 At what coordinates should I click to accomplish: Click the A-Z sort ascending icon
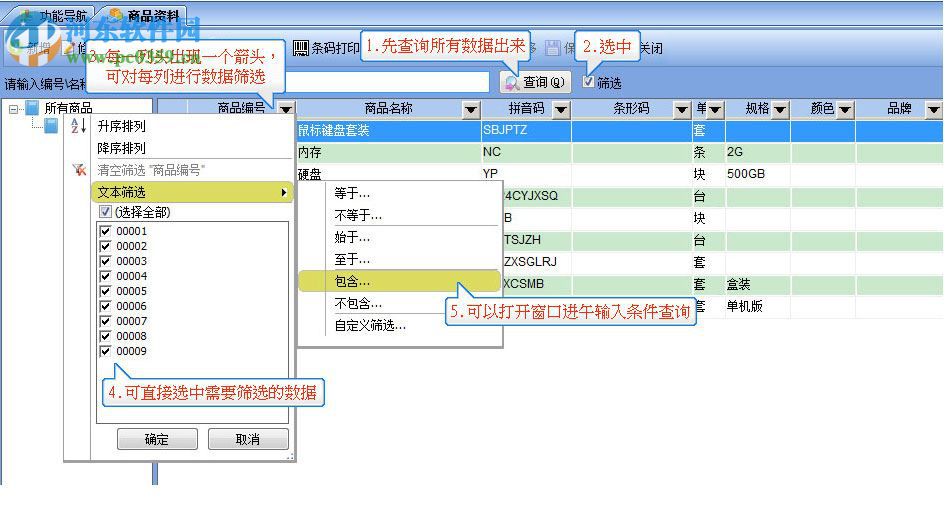click(x=79, y=126)
